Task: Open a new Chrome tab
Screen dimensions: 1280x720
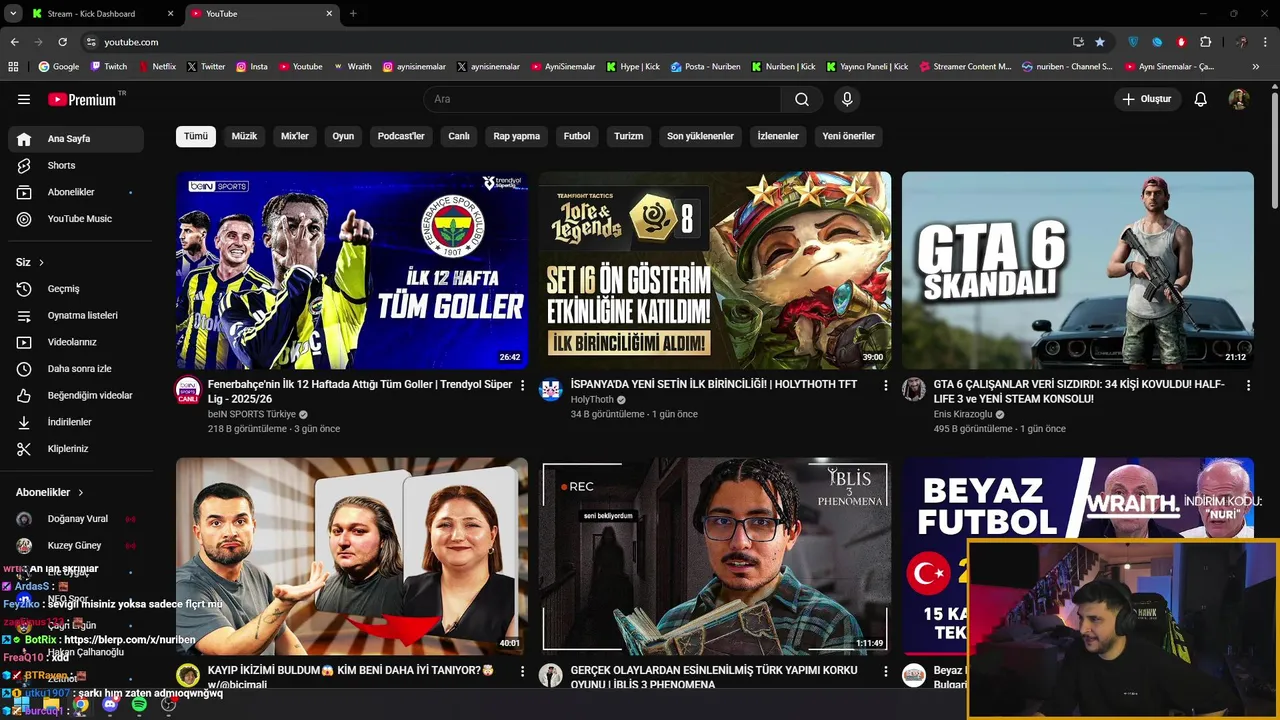Action: point(353,14)
